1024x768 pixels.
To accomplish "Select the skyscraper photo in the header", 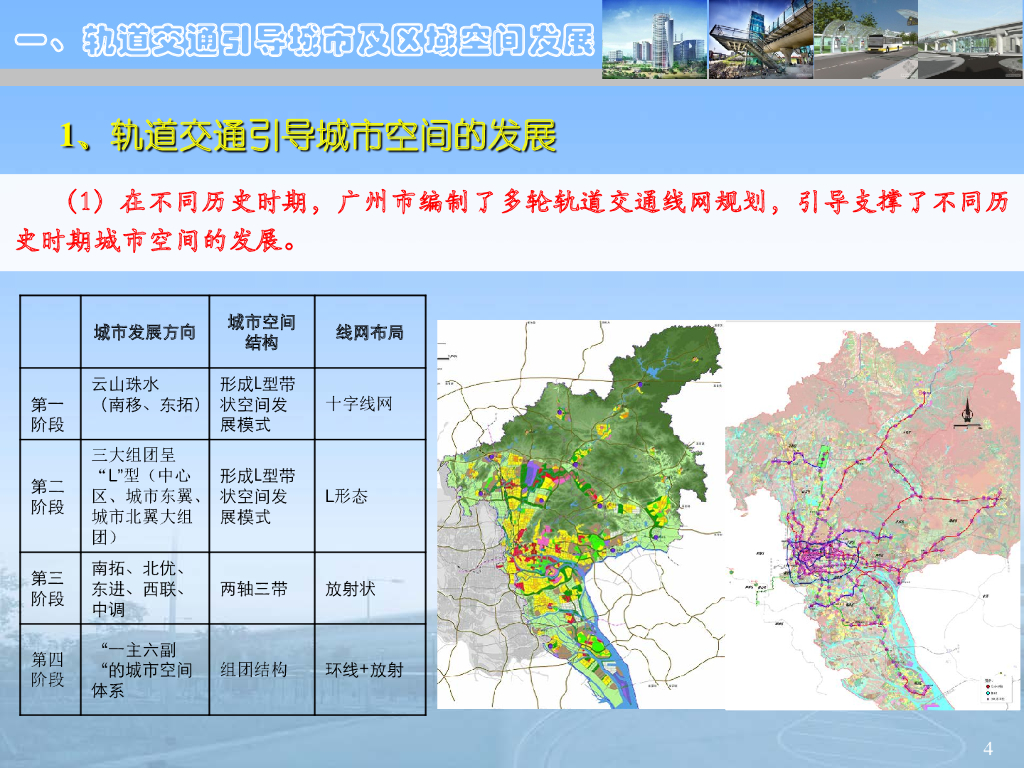I will tap(654, 40).
